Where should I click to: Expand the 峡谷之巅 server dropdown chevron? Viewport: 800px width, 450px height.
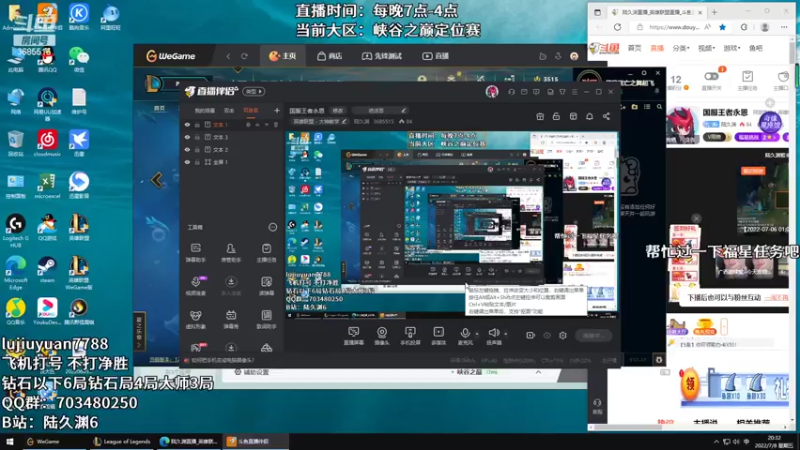(538, 372)
